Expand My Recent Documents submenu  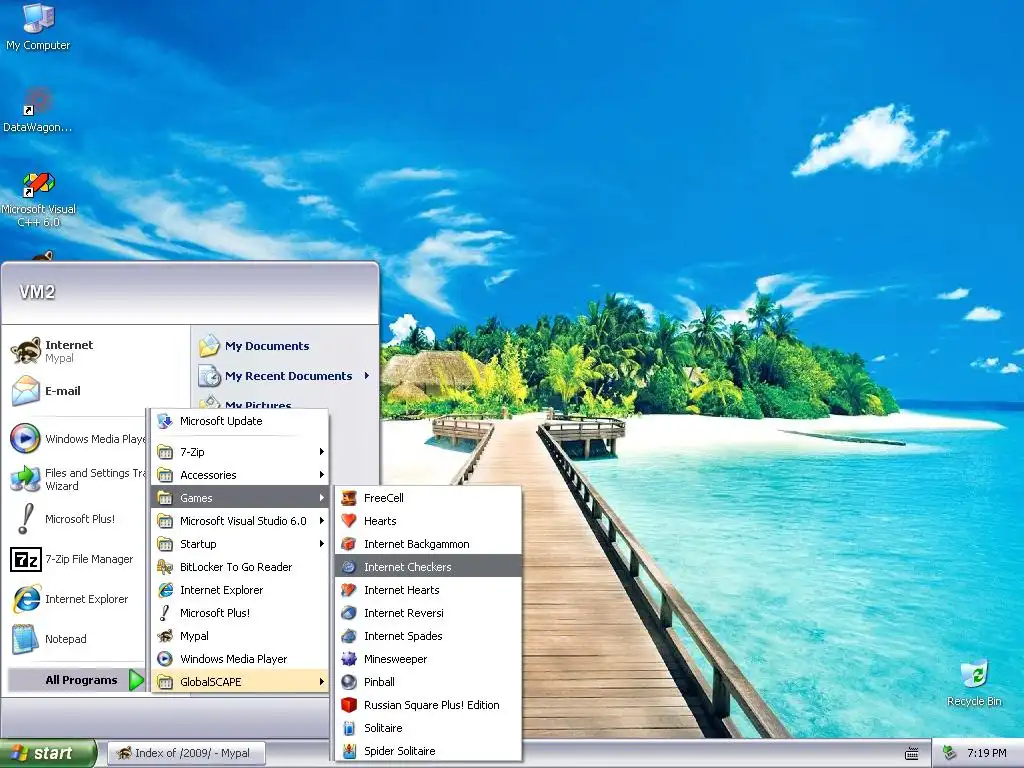(x=285, y=376)
